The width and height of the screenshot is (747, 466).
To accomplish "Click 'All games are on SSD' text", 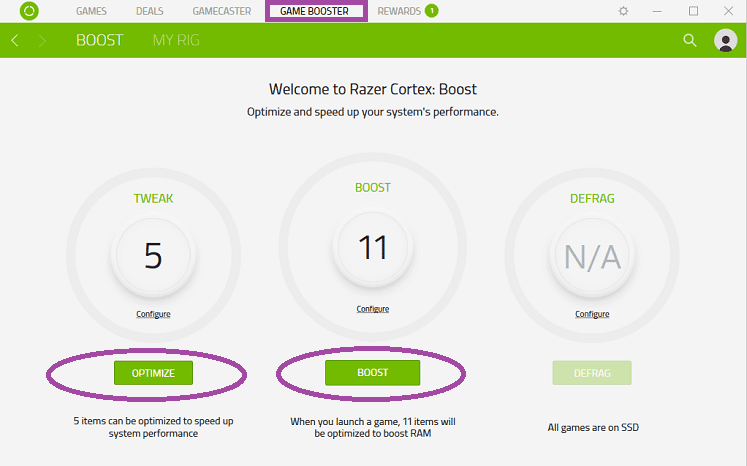I will 593,427.
